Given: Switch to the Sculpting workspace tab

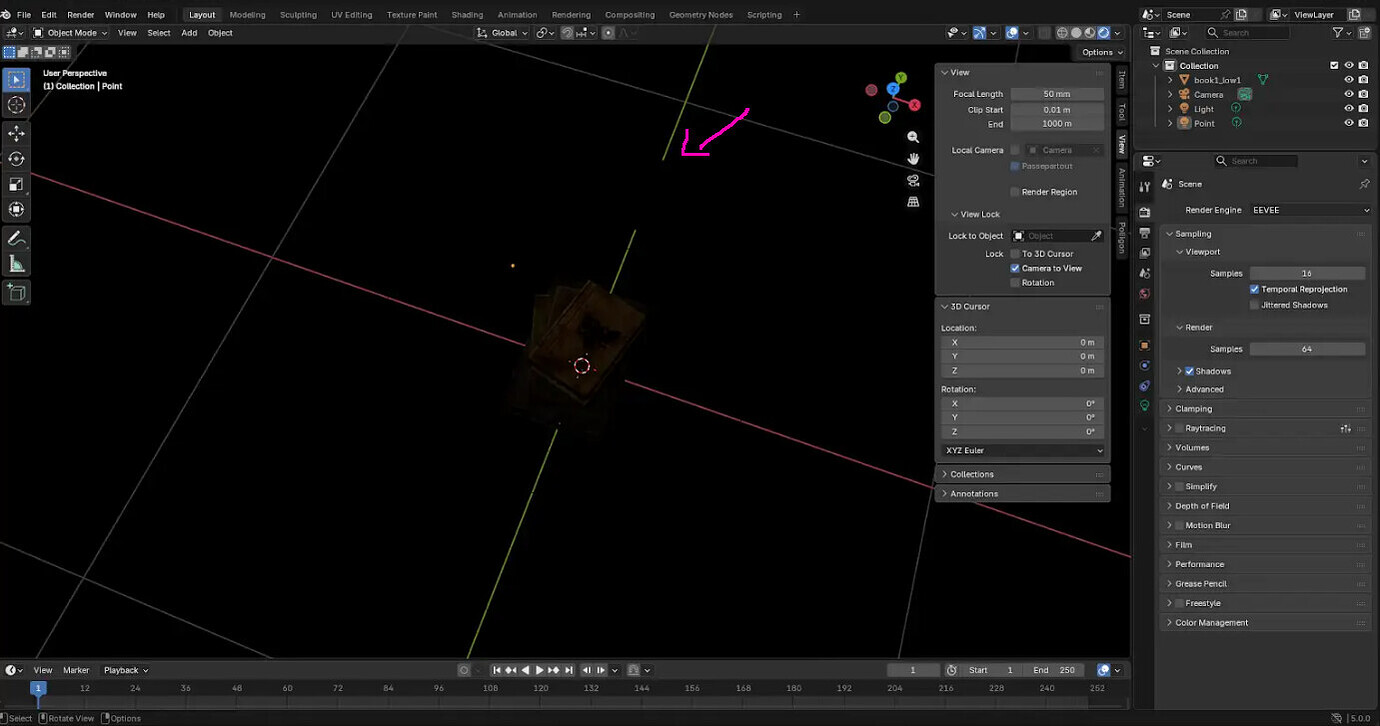Looking at the screenshot, I should (x=298, y=15).
